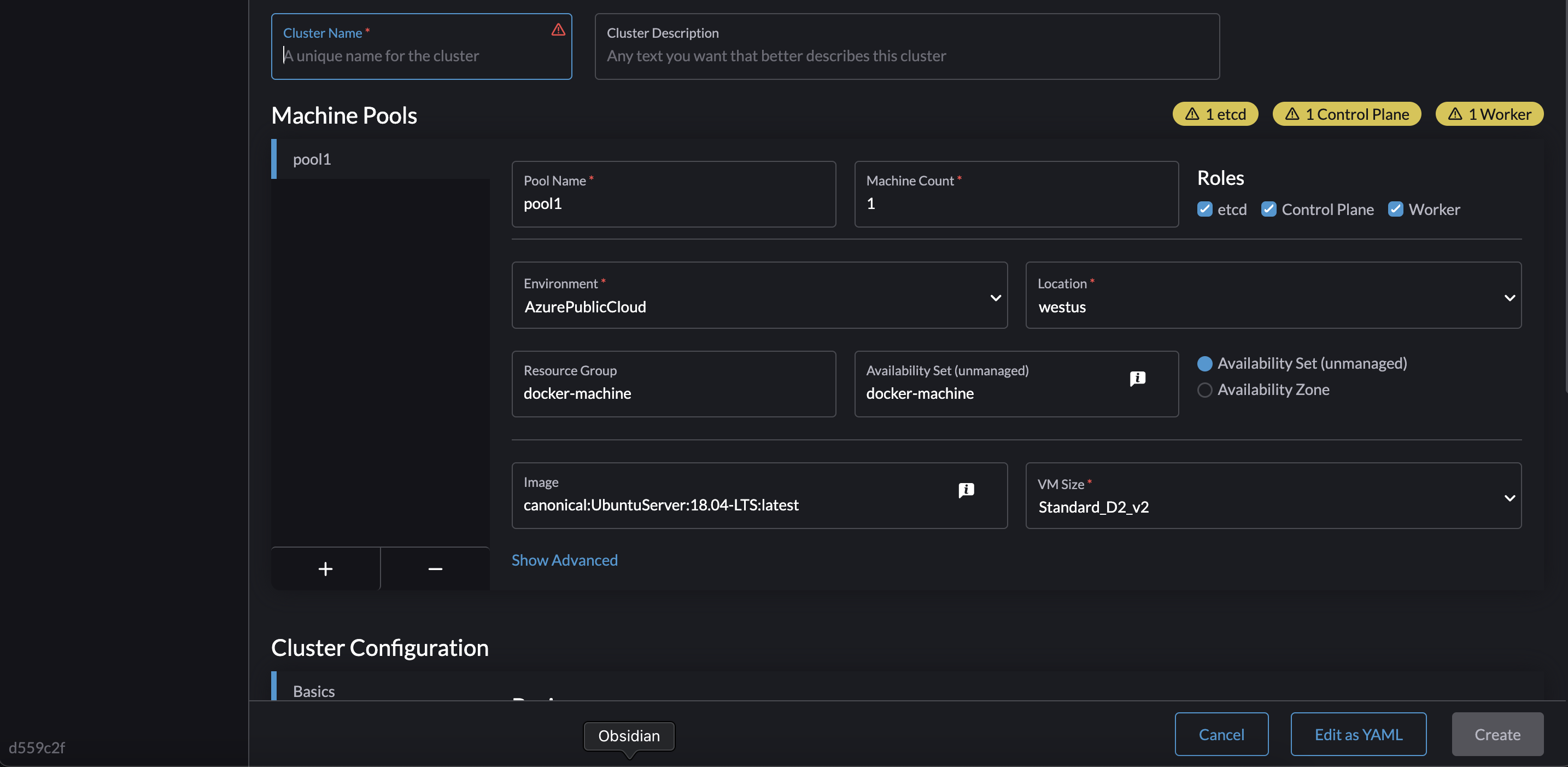Click the 1 Worker warning badge

(1489, 113)
